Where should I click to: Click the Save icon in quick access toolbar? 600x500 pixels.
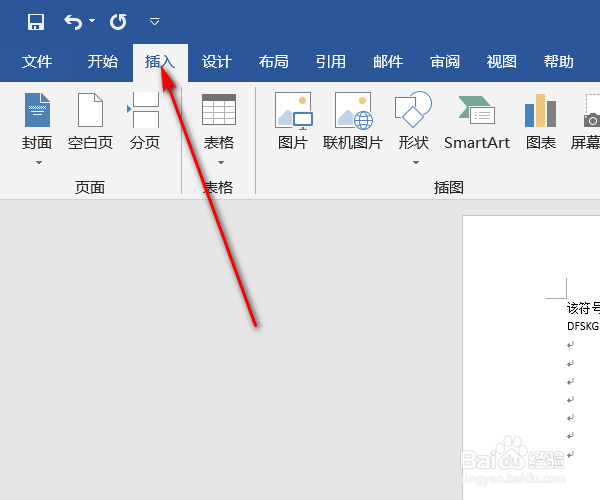pyautogui.click(x=36, y=22)
